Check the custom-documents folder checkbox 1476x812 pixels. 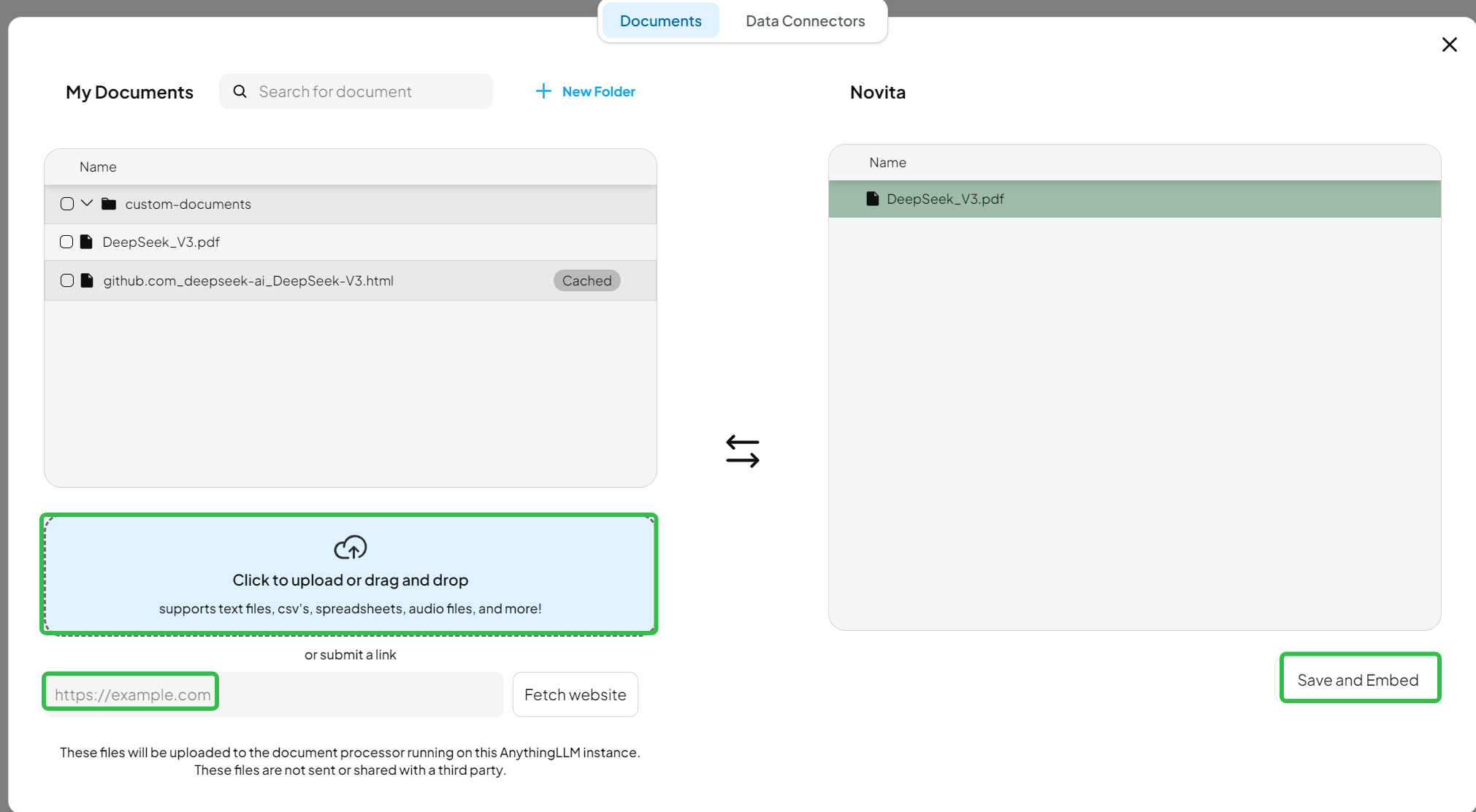click(67, 204)
